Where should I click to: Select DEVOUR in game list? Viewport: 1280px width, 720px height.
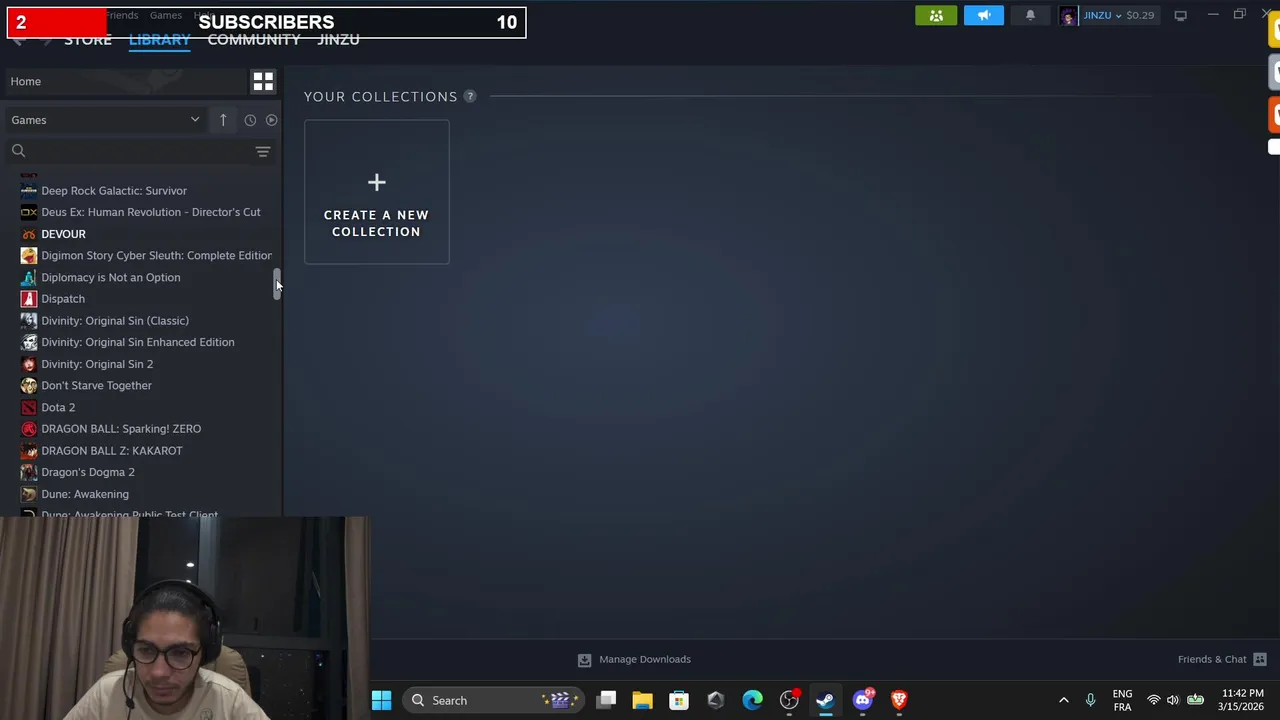63,234
